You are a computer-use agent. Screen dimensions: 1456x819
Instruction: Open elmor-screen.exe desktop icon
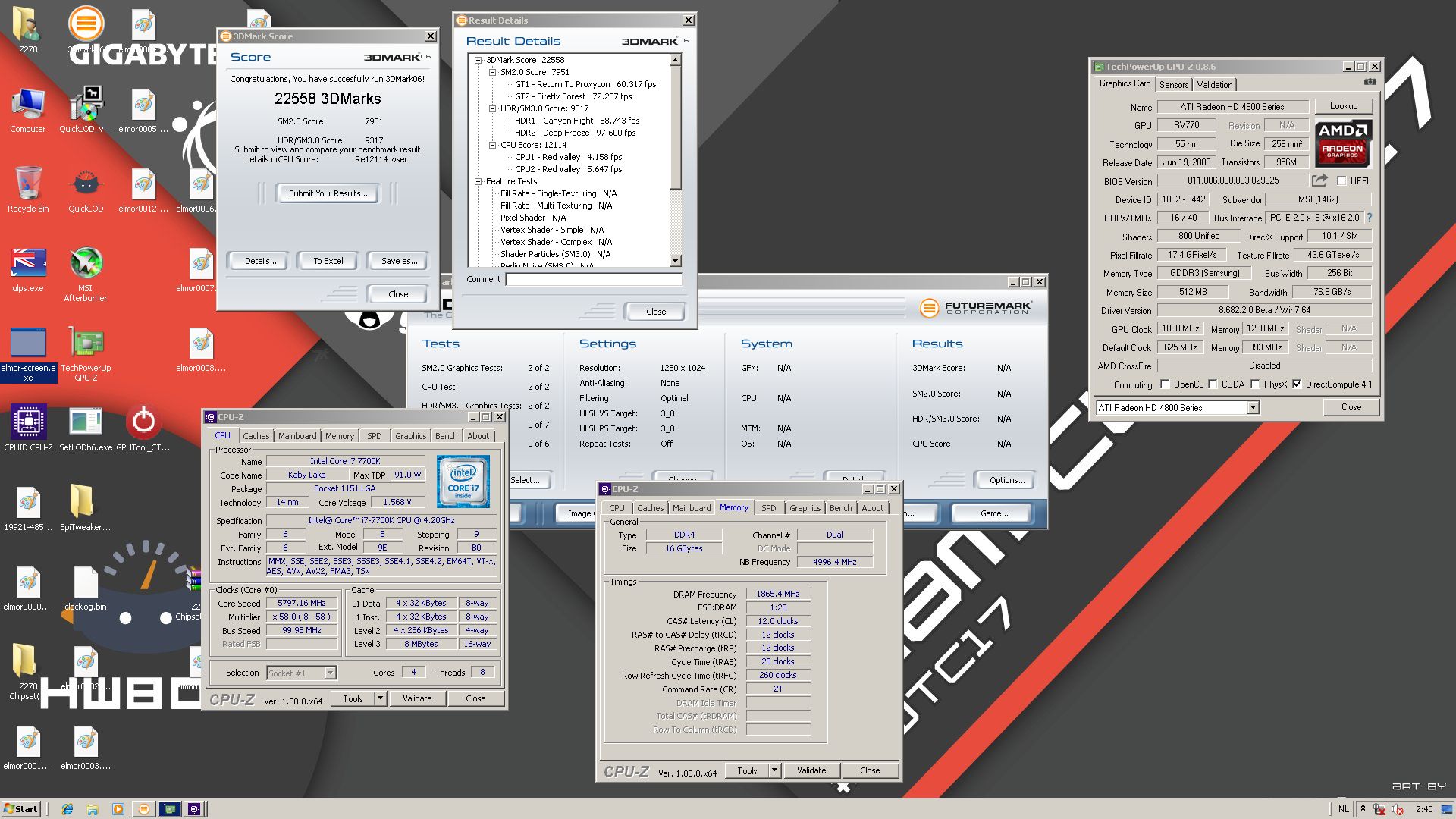tap(28, 354)
